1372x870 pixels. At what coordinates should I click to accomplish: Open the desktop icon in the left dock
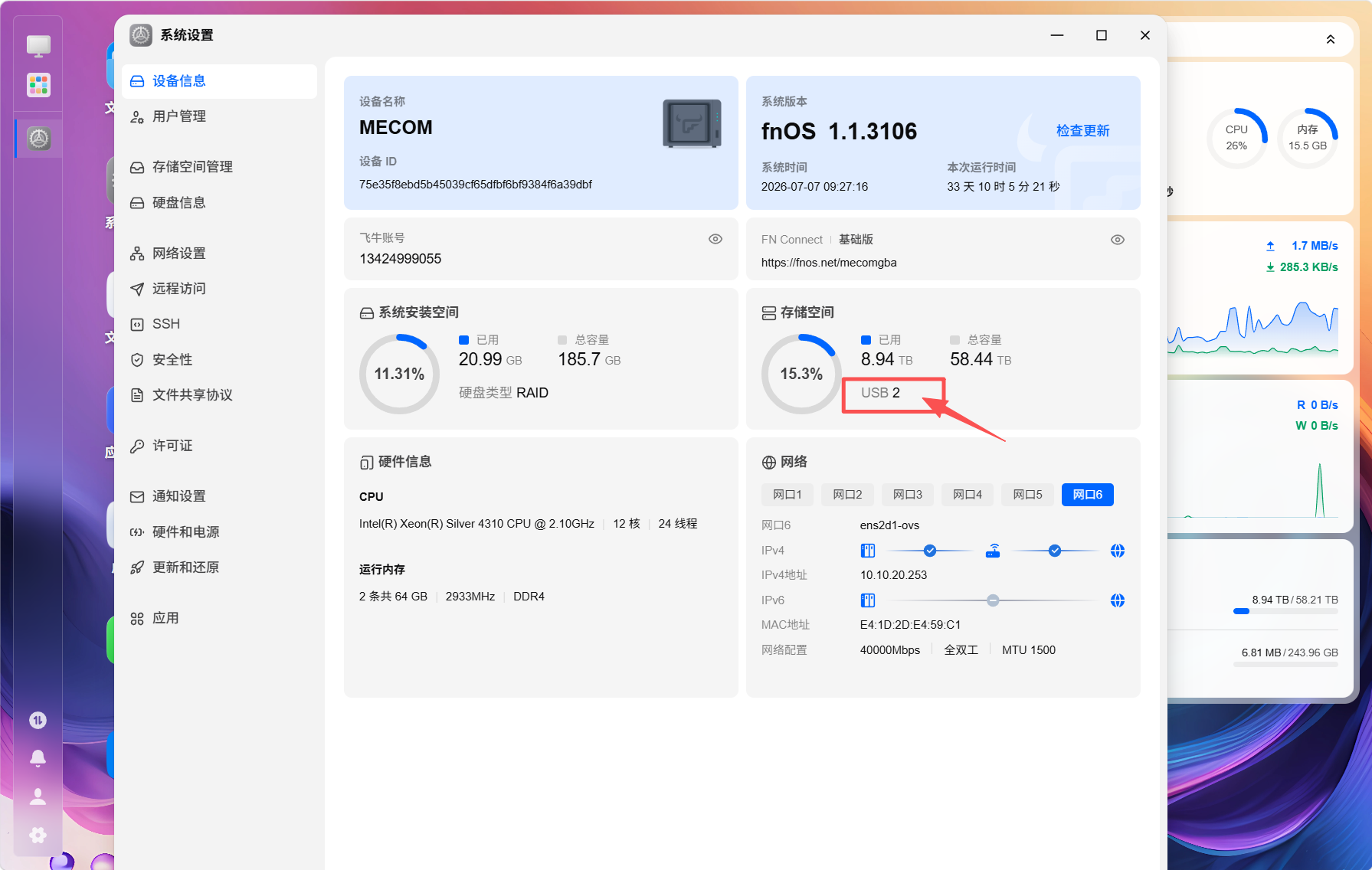[38, 46]
